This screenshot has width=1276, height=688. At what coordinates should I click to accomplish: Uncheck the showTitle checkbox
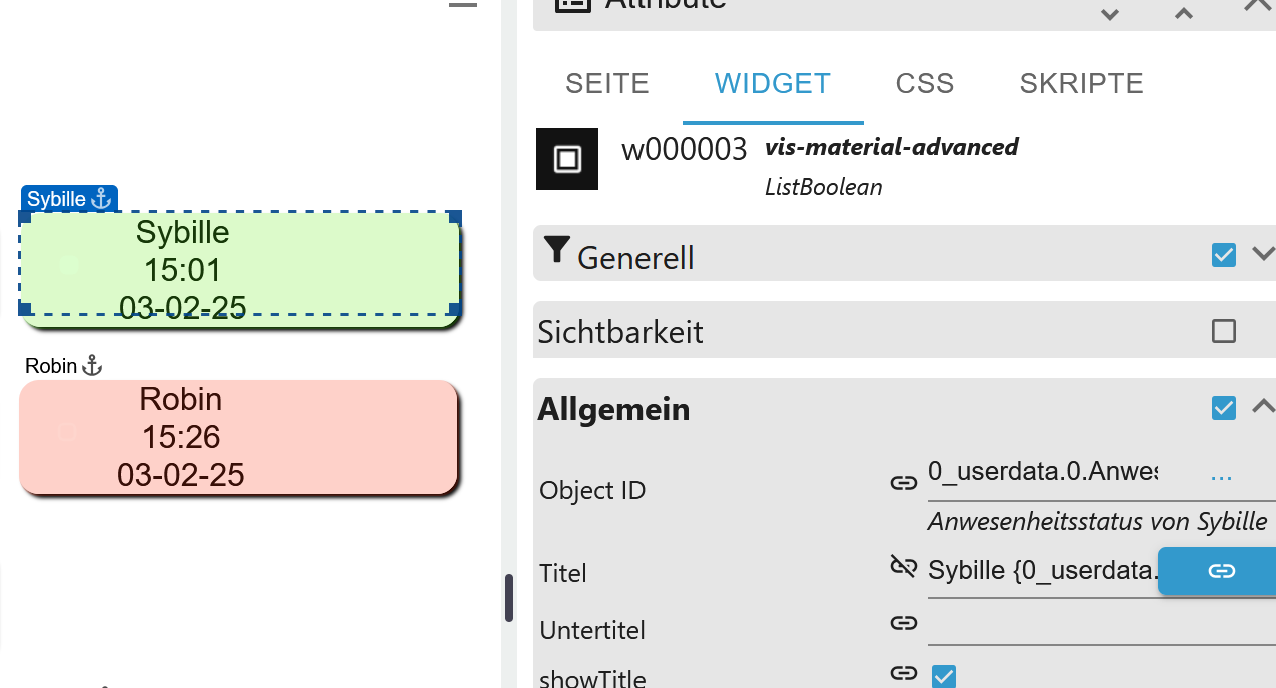pos(943,676)
